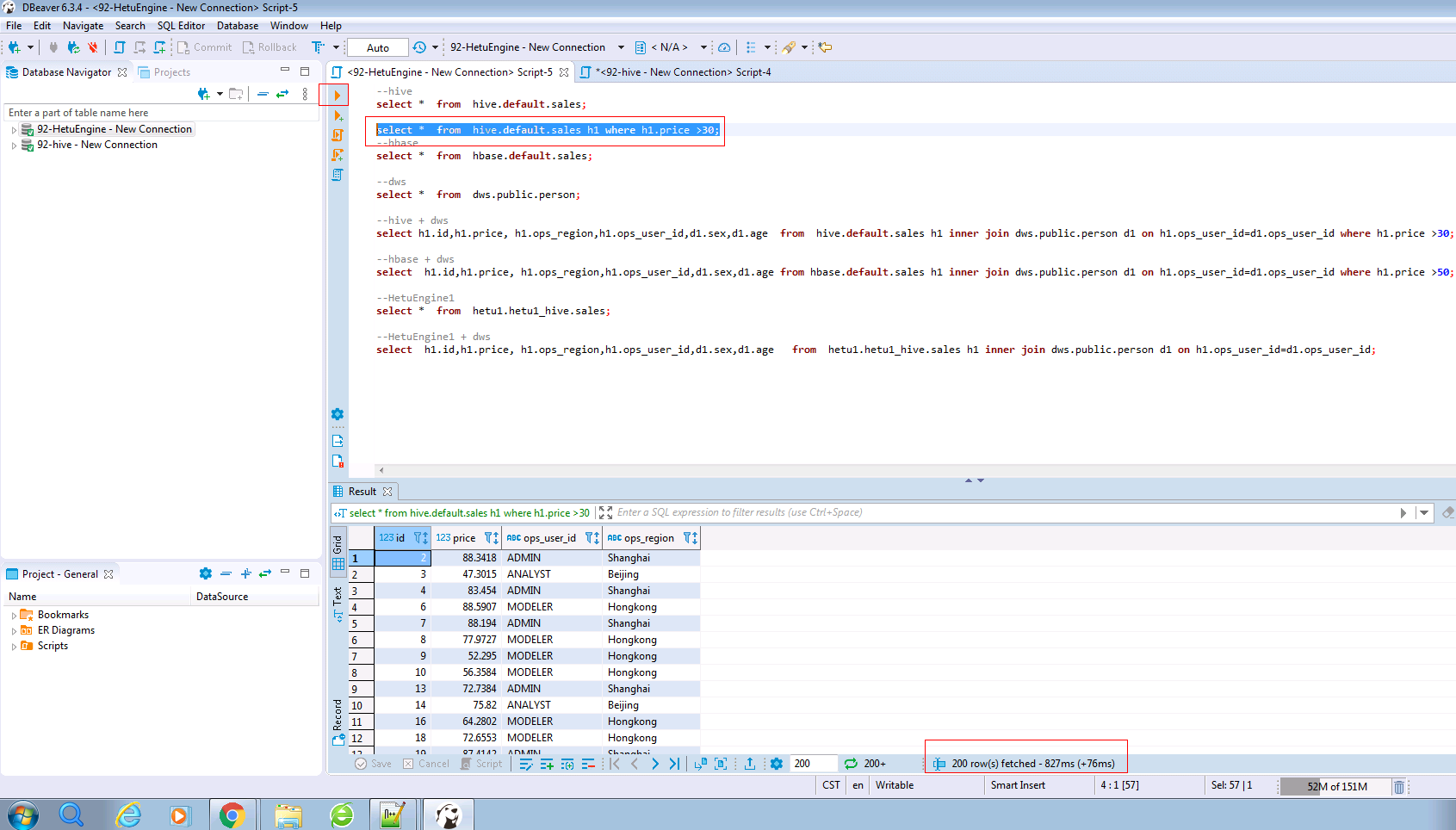The image size is (1456, 830).
Task: Click the Disconnect icon in the main toolbar
Action: 92,47
